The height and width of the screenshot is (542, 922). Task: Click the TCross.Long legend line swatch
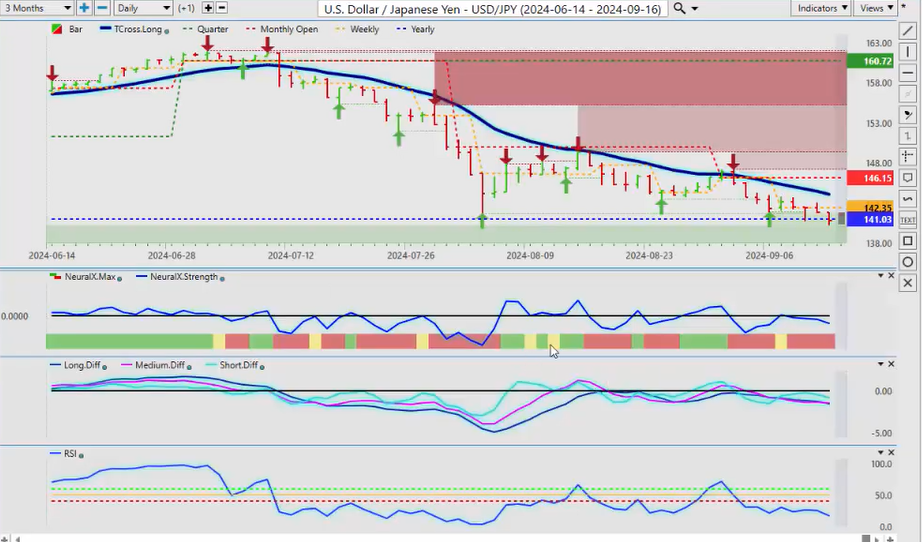pos(106,29)
